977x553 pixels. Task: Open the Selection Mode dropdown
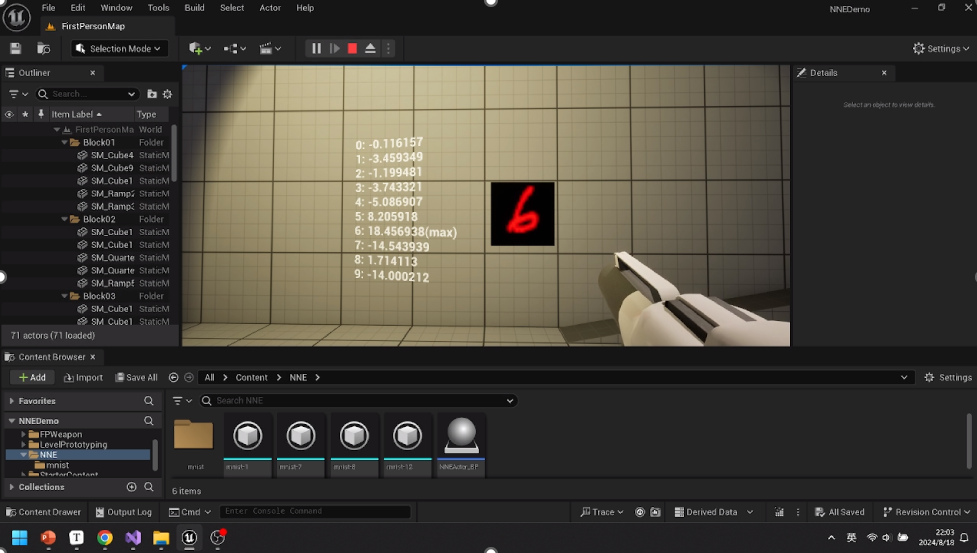click(118, 49)
